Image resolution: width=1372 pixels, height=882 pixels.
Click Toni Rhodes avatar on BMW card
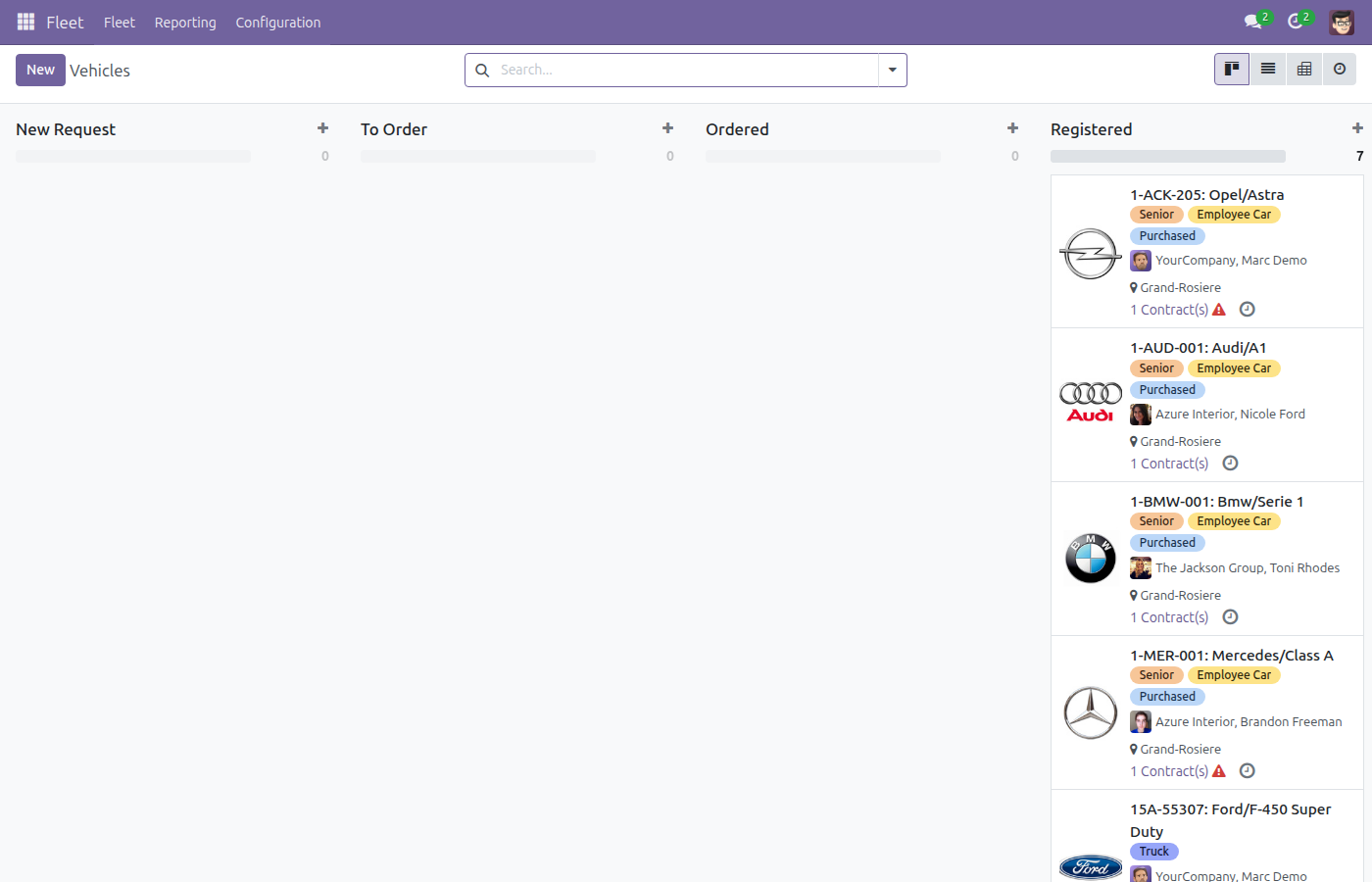coord(1141,568)
